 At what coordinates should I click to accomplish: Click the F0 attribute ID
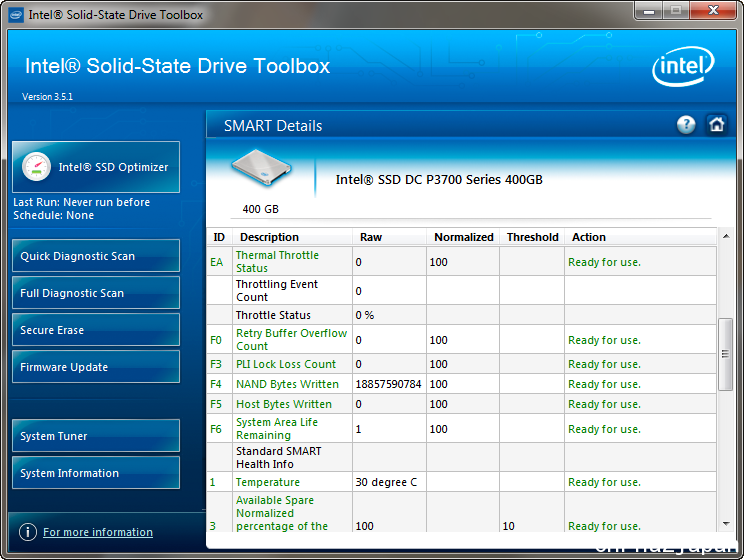coord(216,340)
